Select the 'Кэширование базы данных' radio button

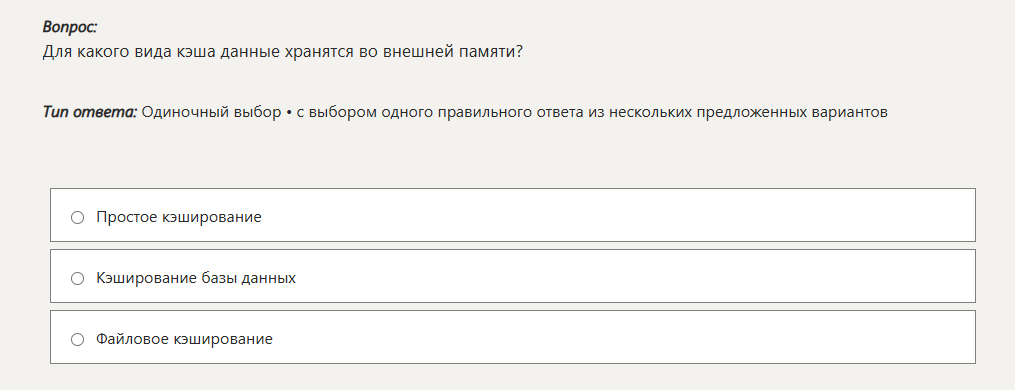(78, 279)
